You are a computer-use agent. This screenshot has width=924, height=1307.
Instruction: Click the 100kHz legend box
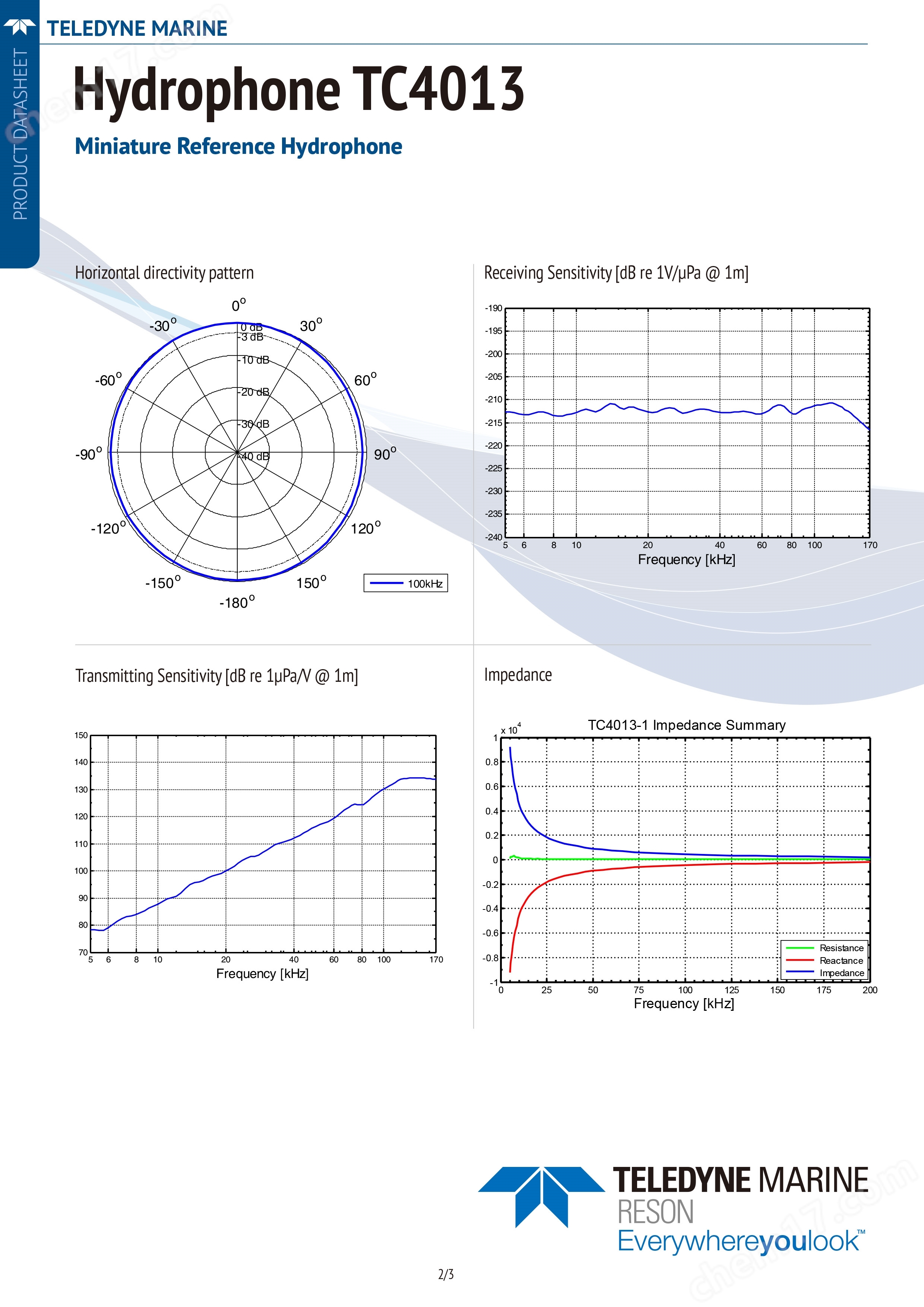pyautogui.click(x=405, y=583)
